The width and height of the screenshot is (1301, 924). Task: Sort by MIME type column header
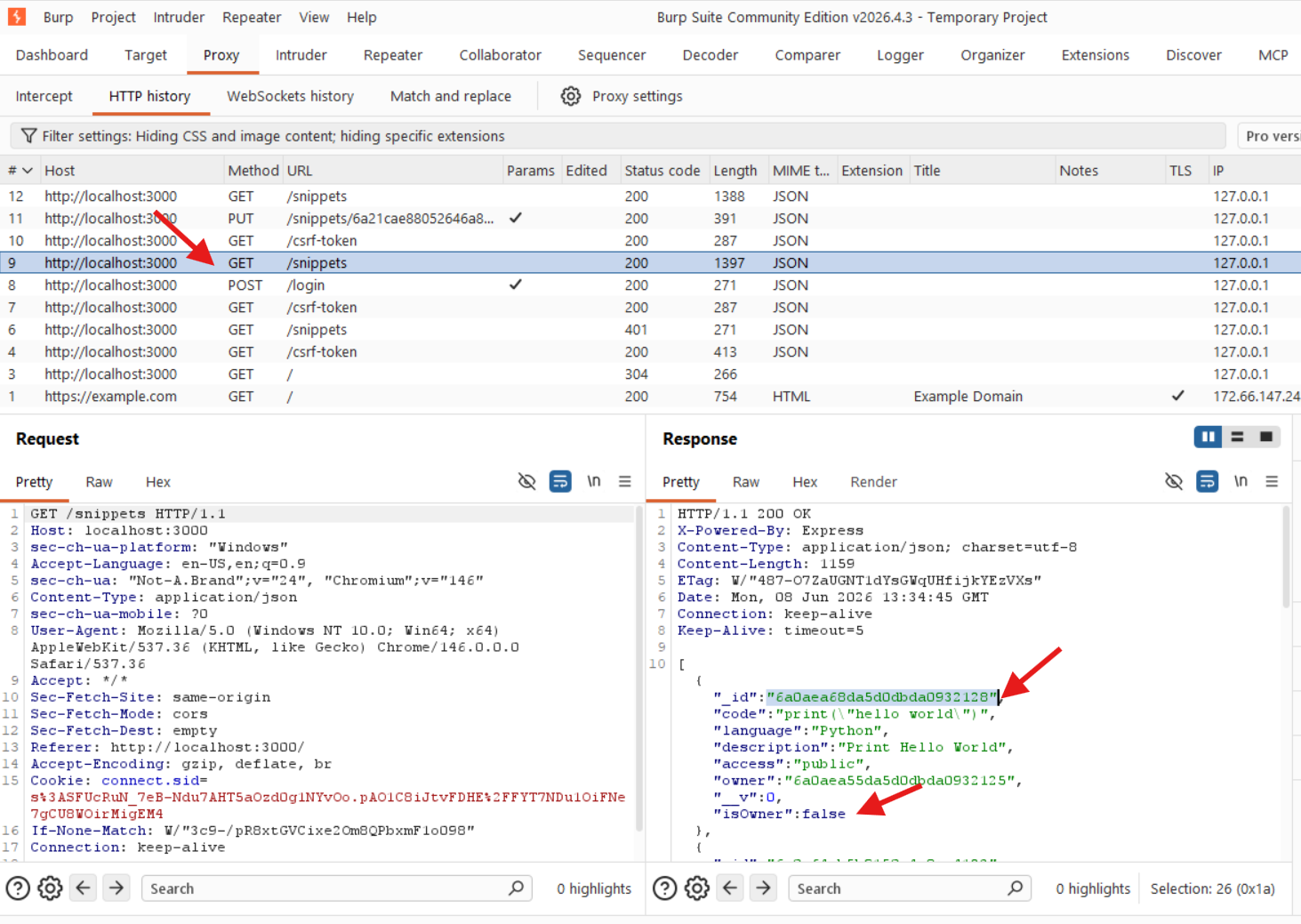tap(801, 171)
